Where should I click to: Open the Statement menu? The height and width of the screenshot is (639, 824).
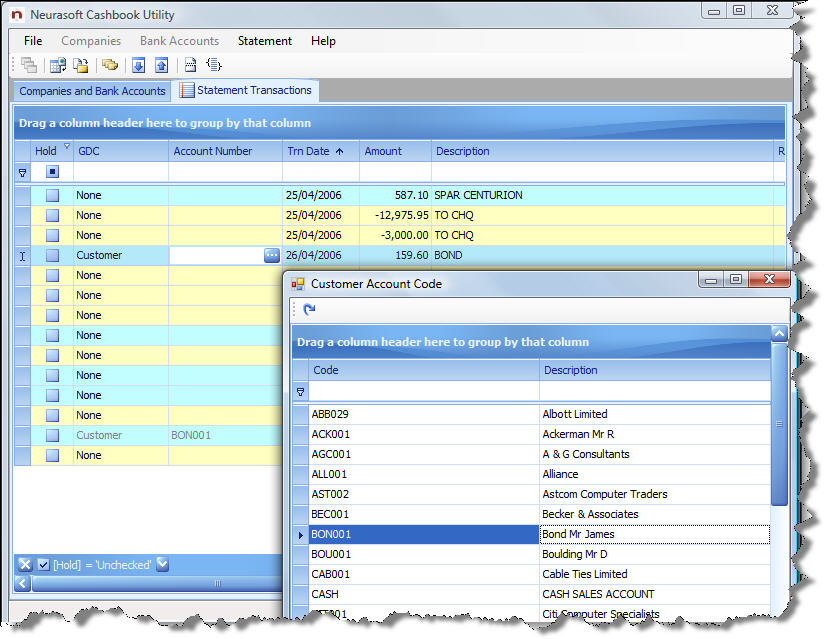click(264, 41)
